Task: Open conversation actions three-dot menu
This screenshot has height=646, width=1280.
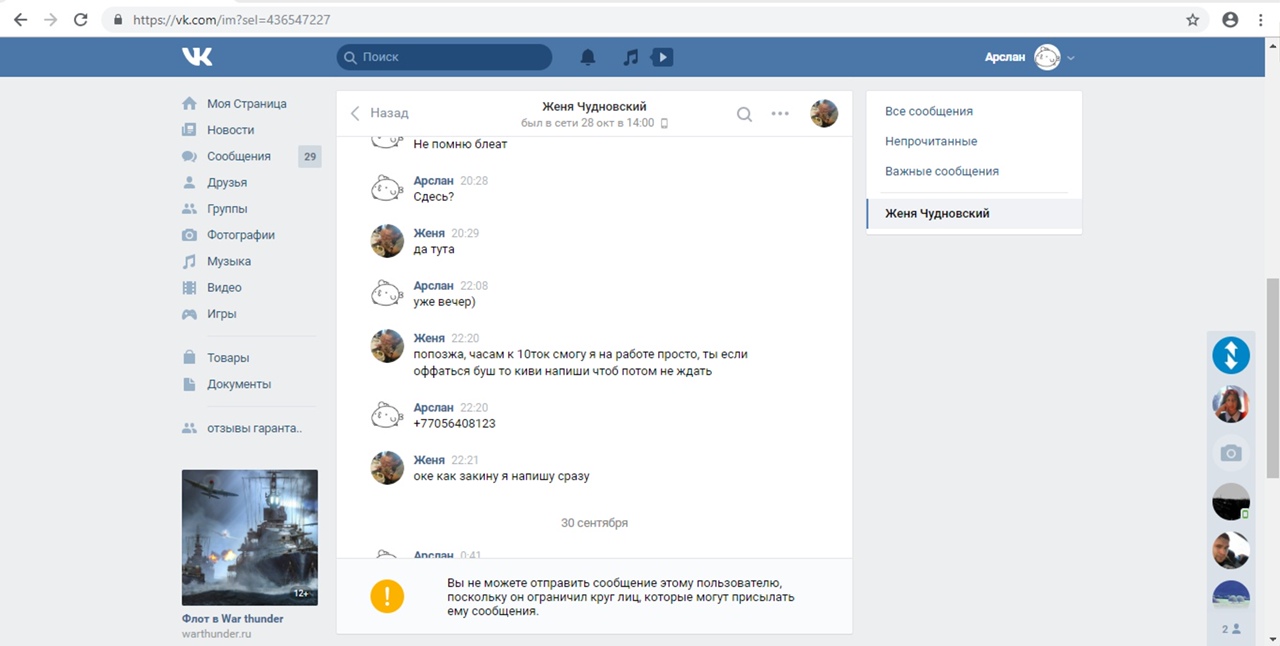Action: click(780, 114)
